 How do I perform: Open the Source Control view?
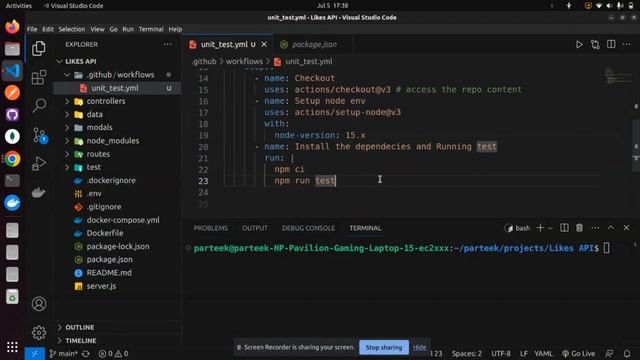[40, 135]
